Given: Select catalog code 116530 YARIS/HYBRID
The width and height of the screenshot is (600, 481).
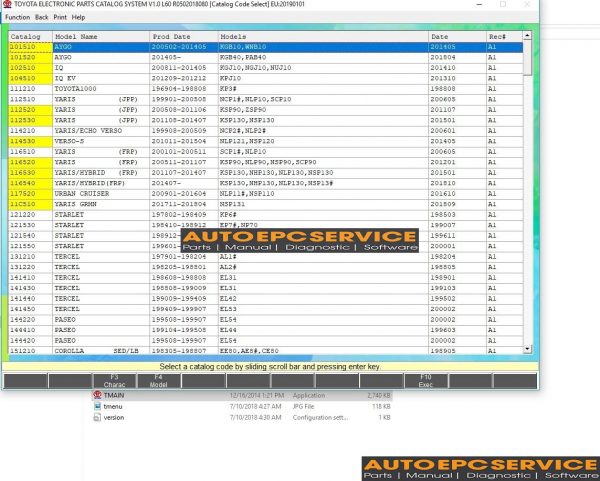Looking at the screenshot, I should point(30,173).
